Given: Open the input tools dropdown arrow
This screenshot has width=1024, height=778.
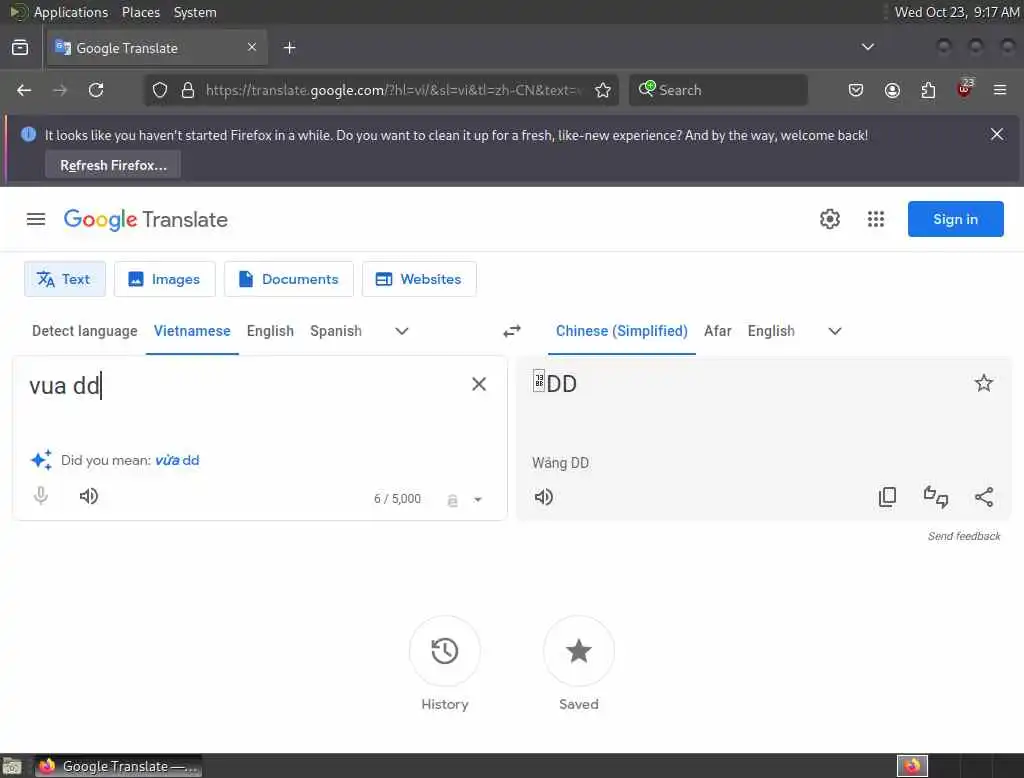Looking at the screenshot, I should pos(478,500).
